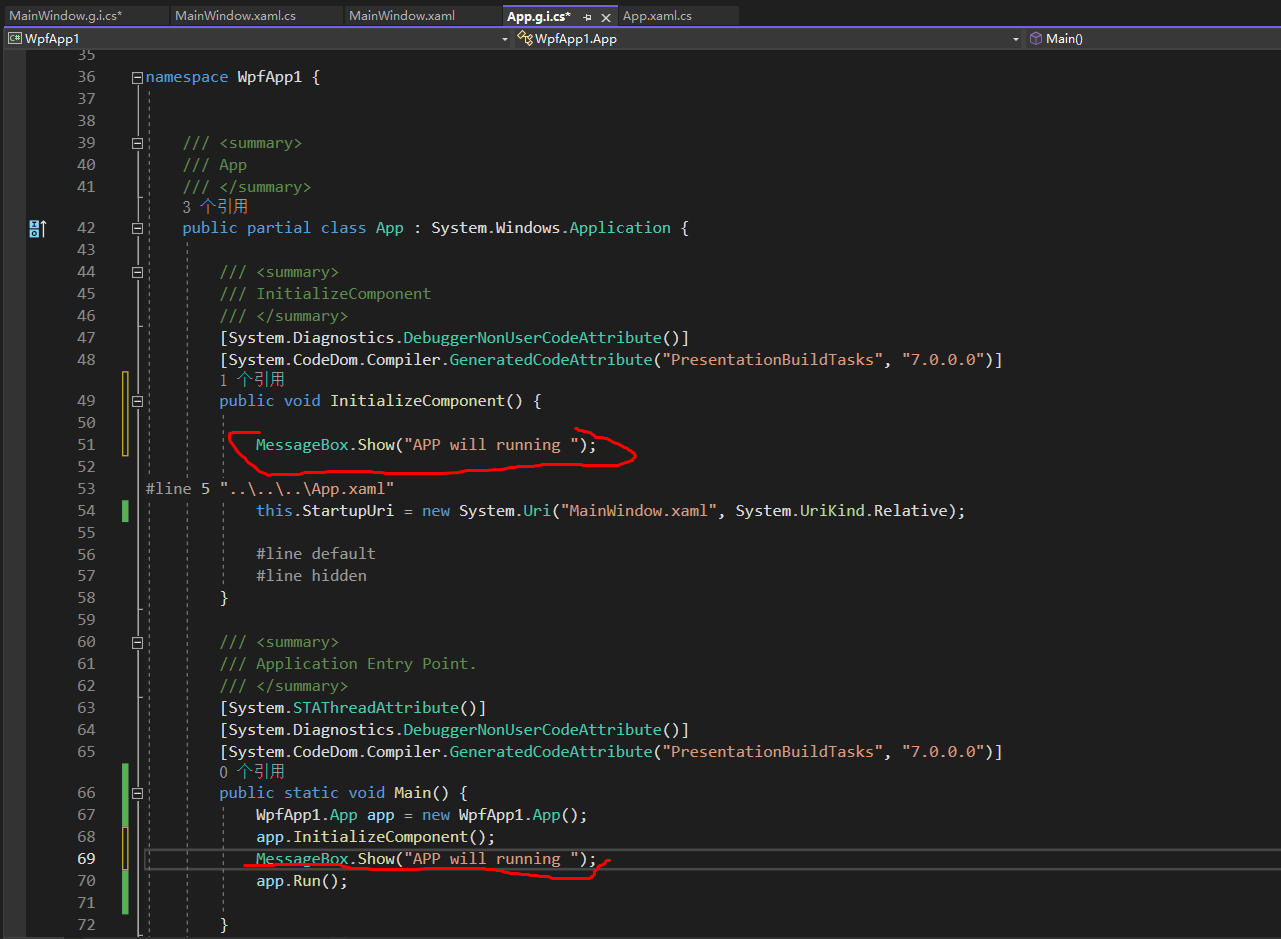Collapse the summary comment at line 44
Viewport: 1281px width, 939px height.
click(x=137, y=272)
